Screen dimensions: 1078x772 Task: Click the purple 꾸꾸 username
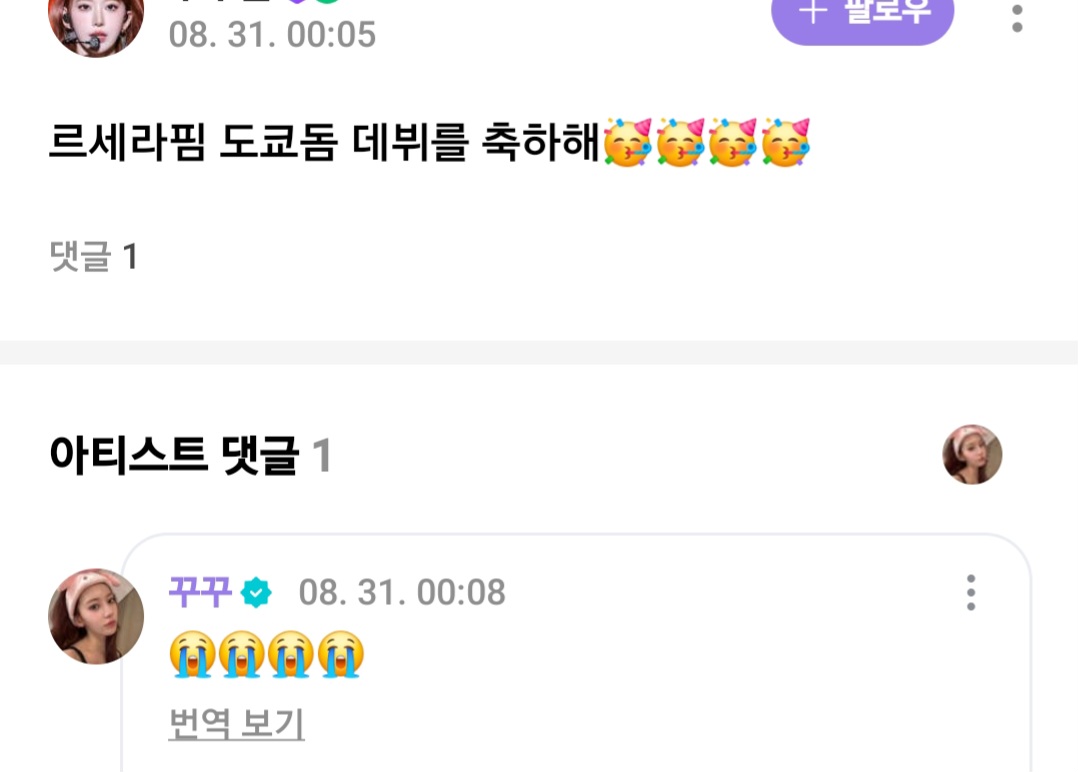pyautogui.click(x=200, y=592)
